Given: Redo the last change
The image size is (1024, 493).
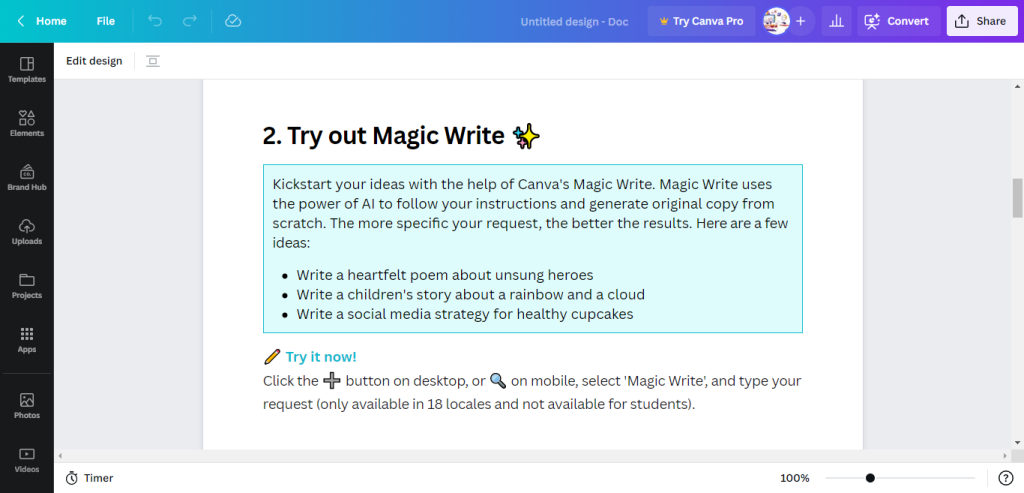Looking at the screenshot, I should (x=189, y=21).
